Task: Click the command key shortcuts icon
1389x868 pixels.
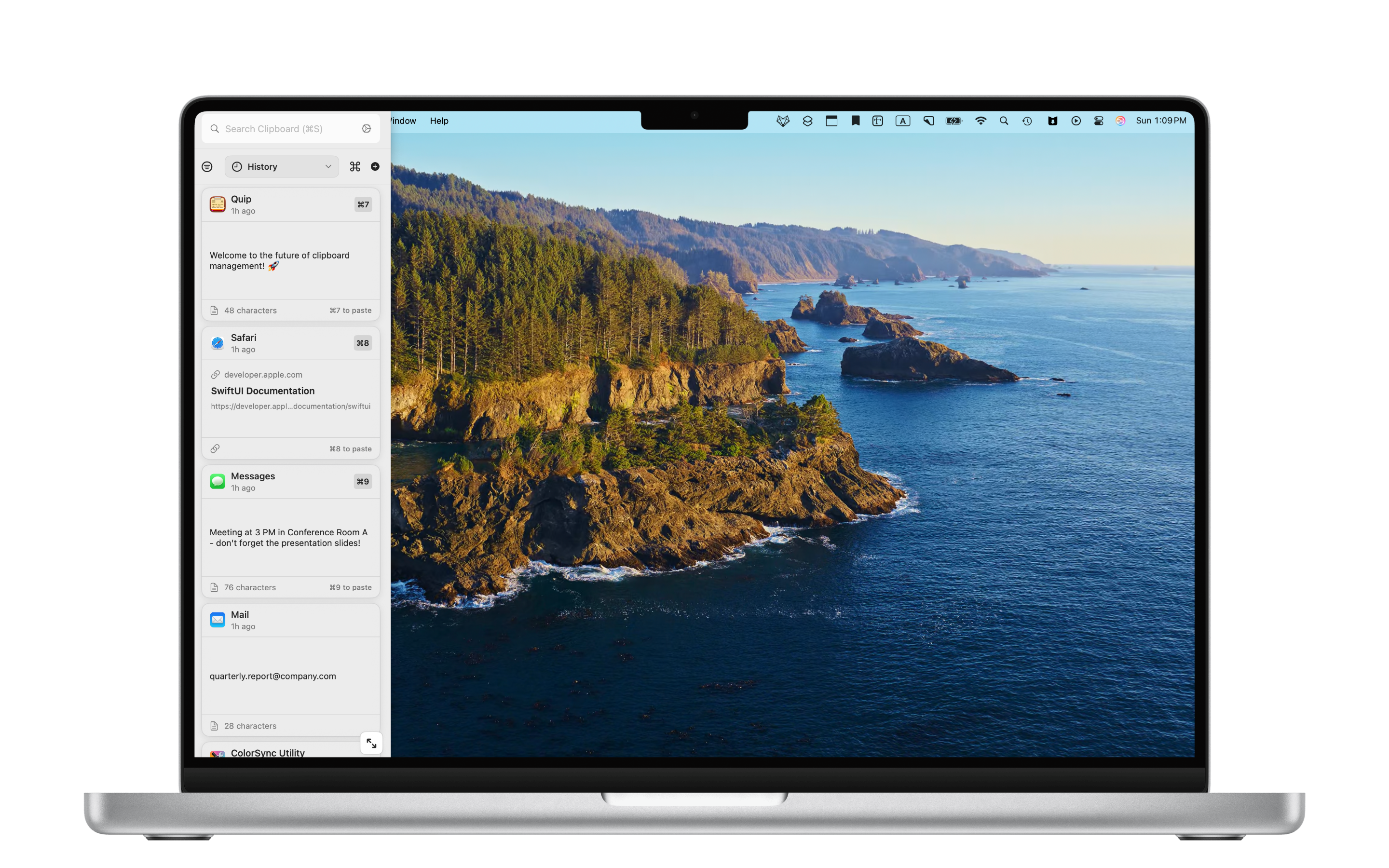Action: 355,166
